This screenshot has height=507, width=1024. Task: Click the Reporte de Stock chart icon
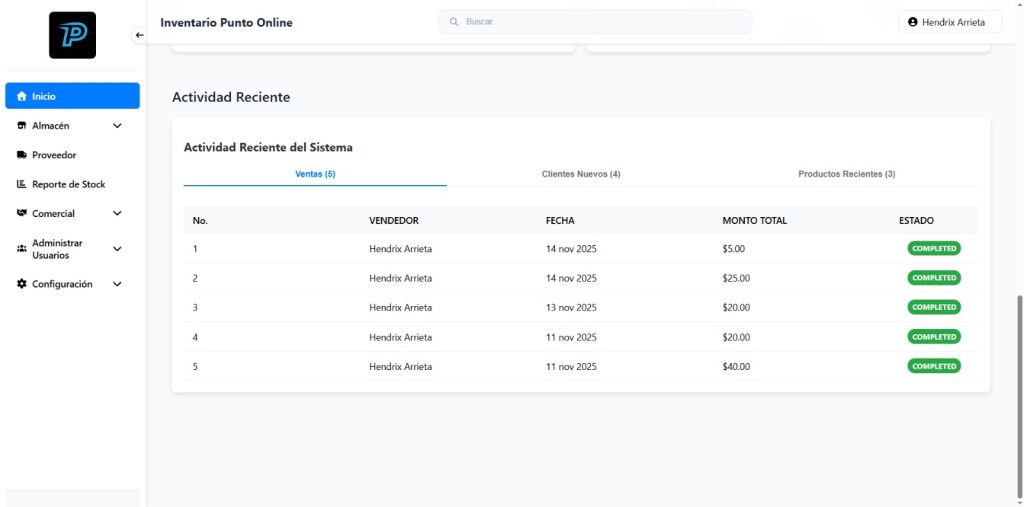[x=21, y=184]
